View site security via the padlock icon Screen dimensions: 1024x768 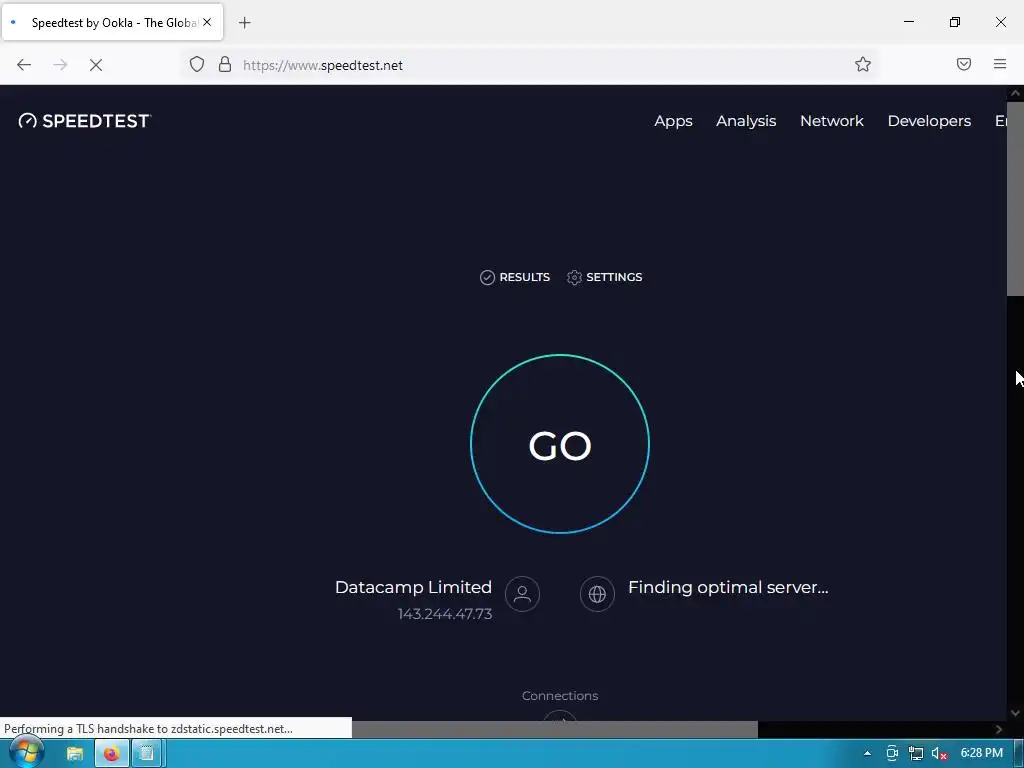[225, 64]
